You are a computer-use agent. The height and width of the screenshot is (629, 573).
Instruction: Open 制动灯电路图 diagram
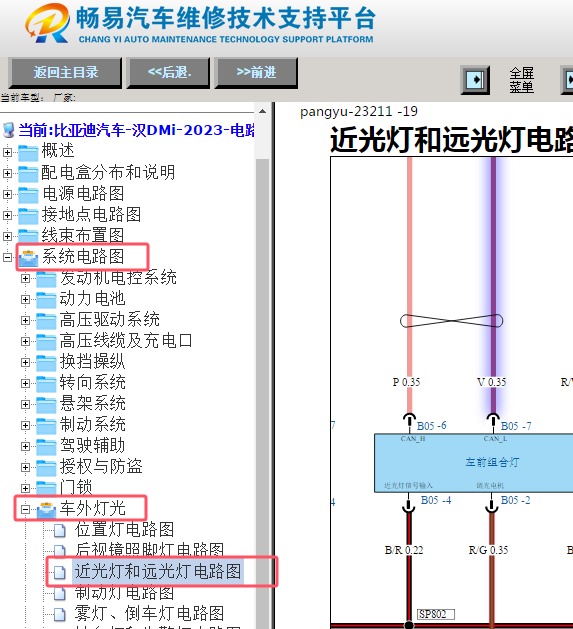[x=124, y=592]
